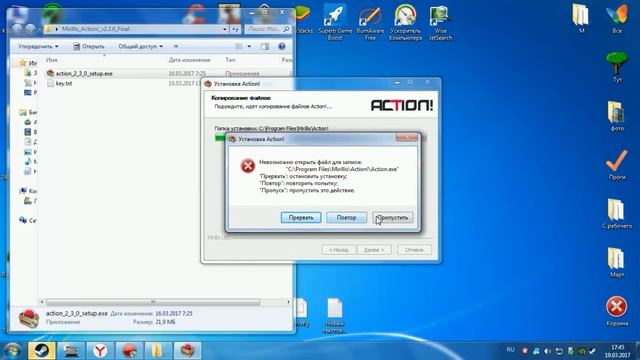Open the folder Explorer taskbar icon
640x360 pixels.
157,350
